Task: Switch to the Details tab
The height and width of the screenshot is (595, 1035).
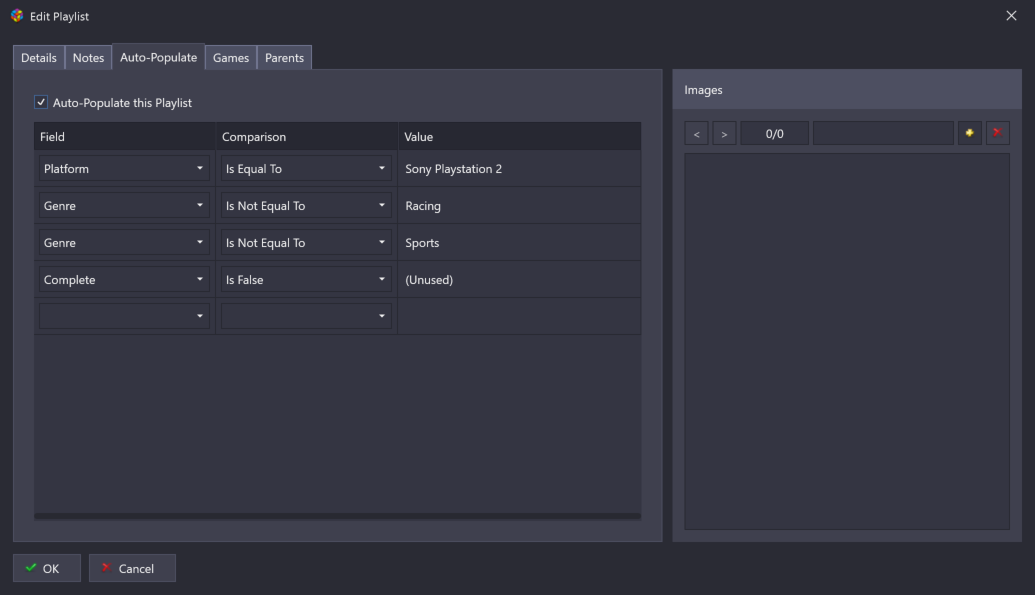Action: pyautogui.click(x=39, y=58)
